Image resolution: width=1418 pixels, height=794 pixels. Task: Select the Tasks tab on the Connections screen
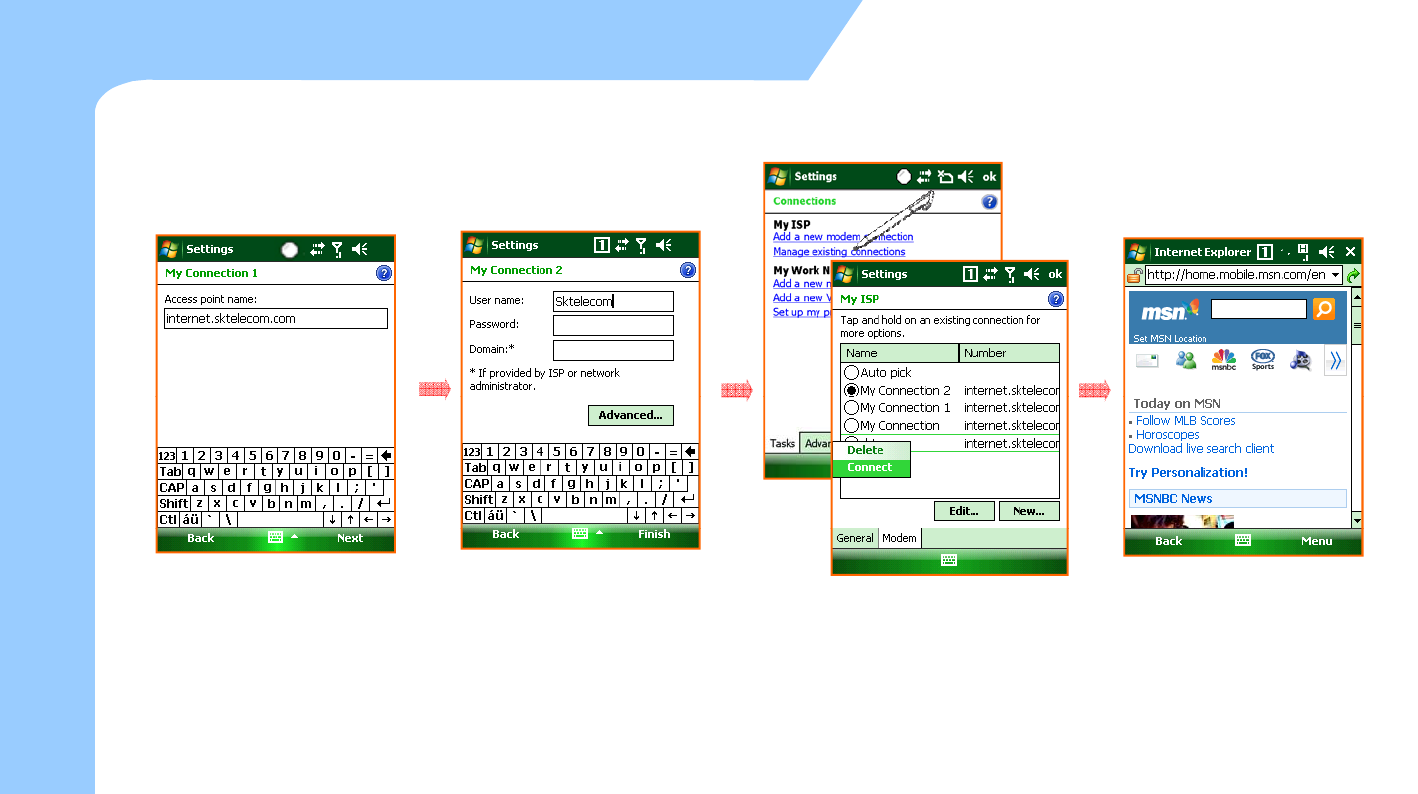click(783, 444)
